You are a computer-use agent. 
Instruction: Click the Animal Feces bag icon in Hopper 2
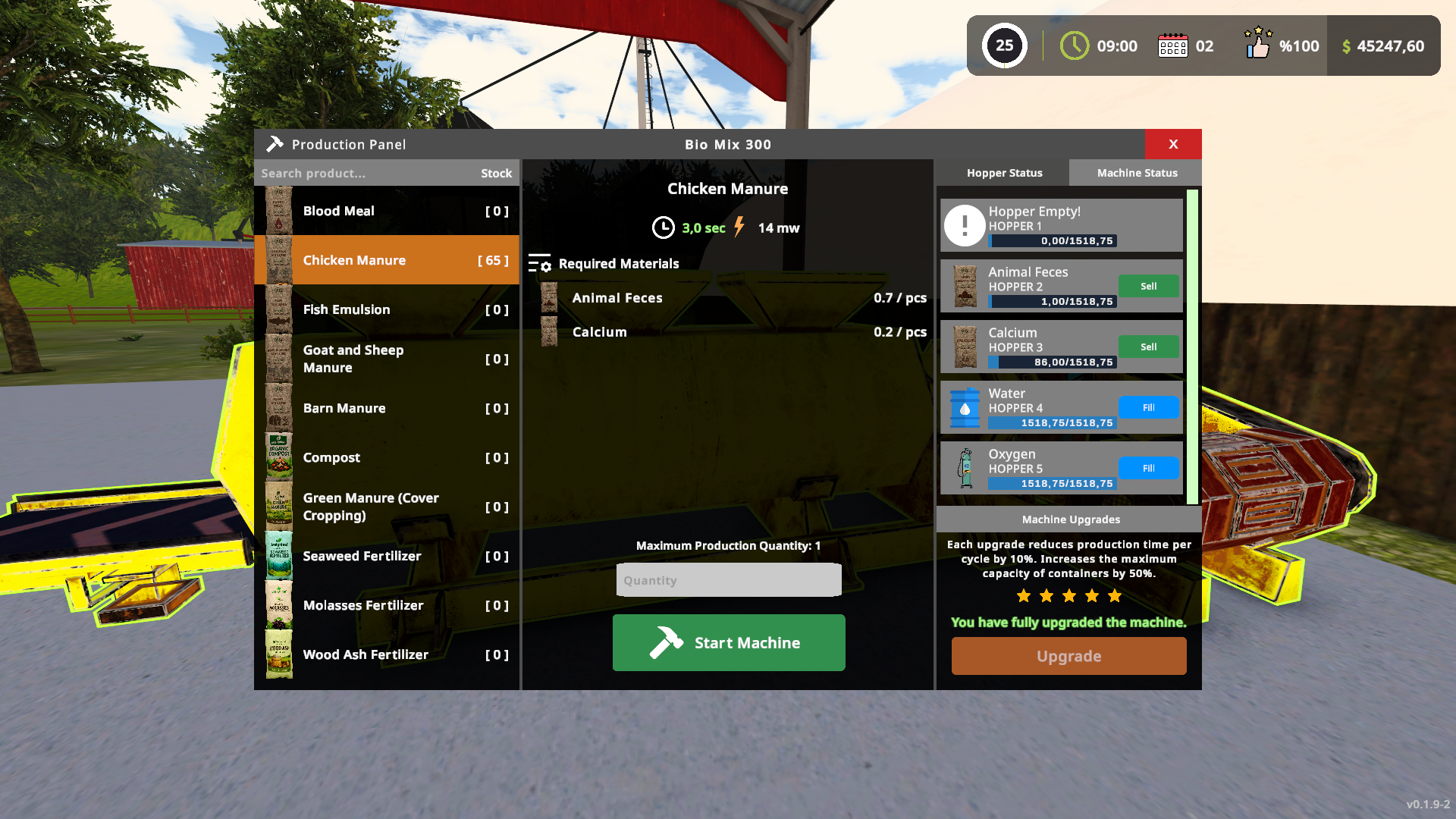click(965, 286)
